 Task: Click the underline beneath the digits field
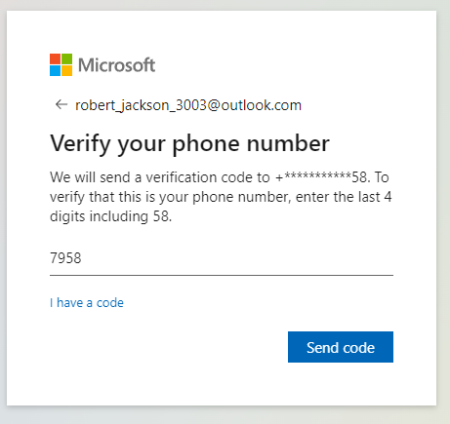221,275
